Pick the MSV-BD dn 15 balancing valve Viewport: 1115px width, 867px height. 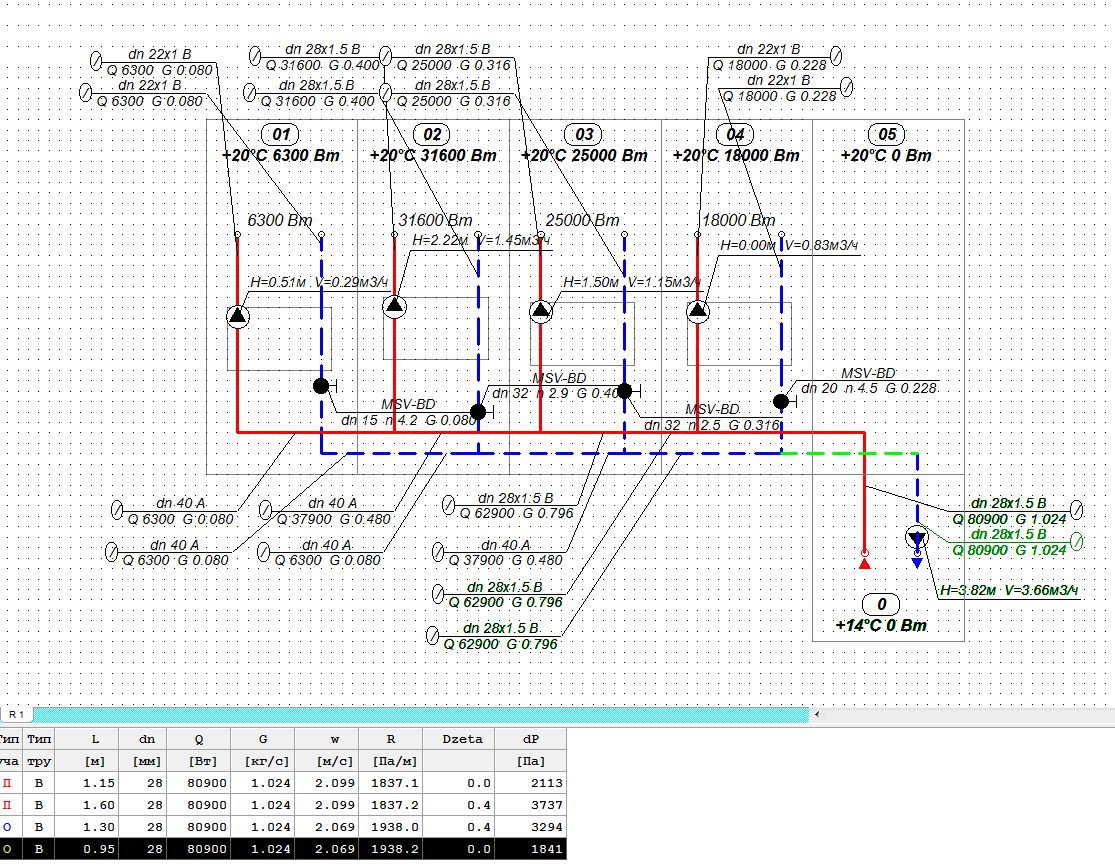click(x=321, y=386)
